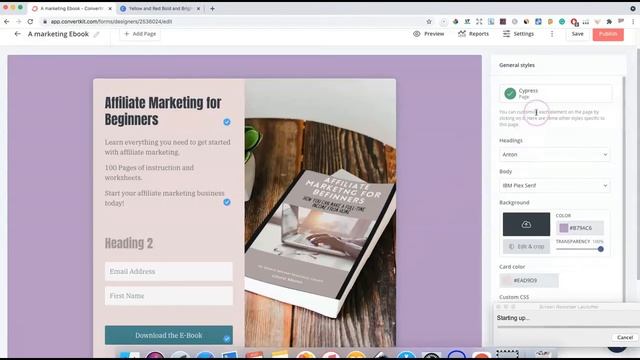Click the red extension icon with a badge
Screen dimensions: 640x360
click(574, 22)
